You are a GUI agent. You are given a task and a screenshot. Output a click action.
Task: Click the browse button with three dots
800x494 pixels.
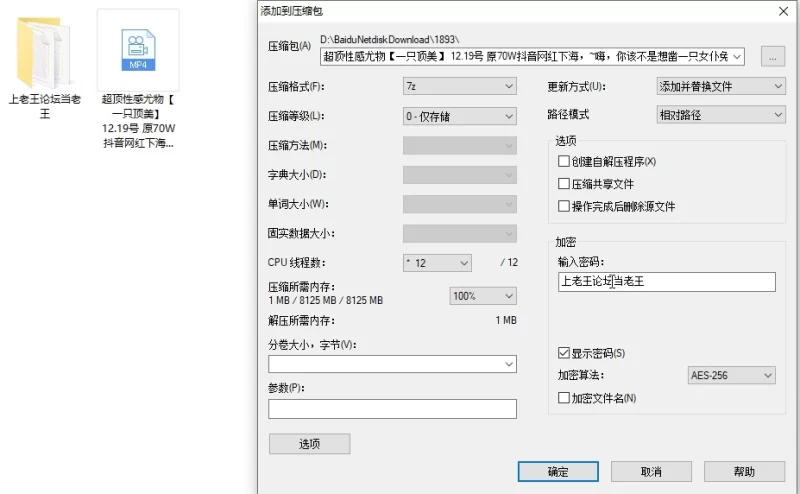pos(772,57)
